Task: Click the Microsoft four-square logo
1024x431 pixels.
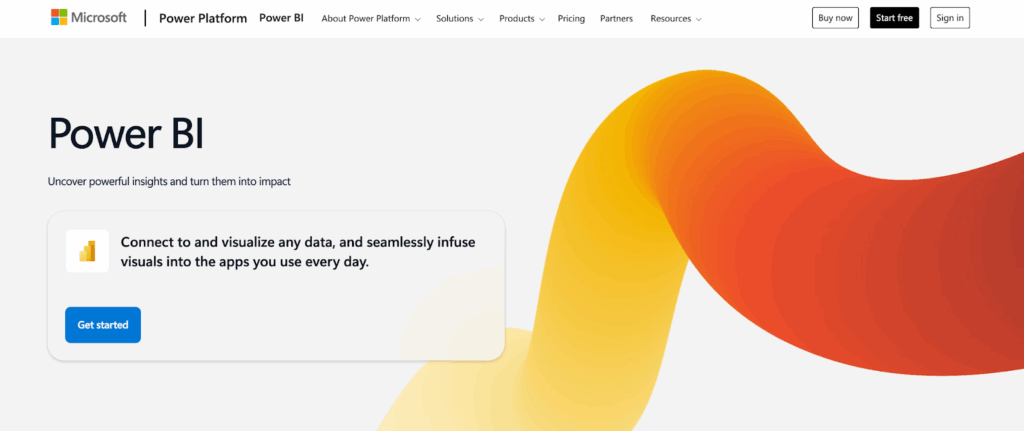Action: pyautogui.click(x=61, y=18)
